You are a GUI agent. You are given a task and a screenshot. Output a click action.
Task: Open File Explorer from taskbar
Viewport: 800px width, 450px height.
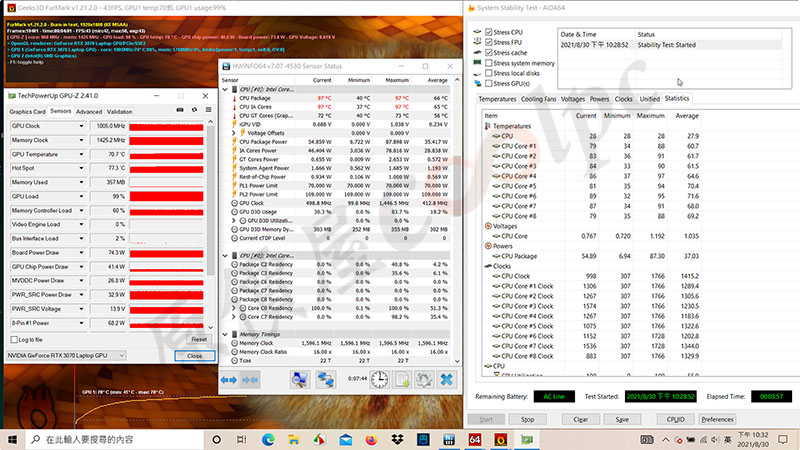(294, 439)
